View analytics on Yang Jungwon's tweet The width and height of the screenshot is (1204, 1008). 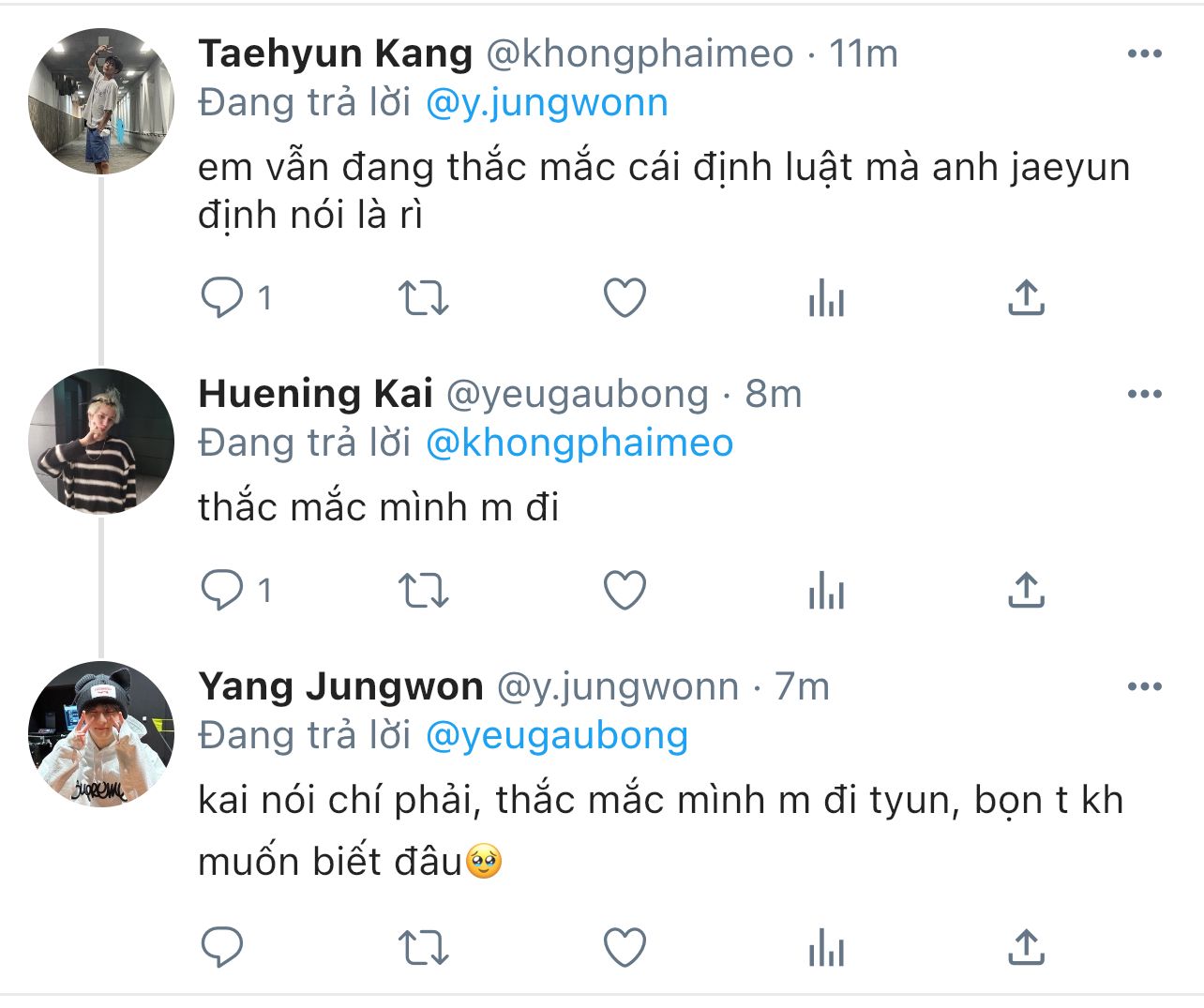826,947
